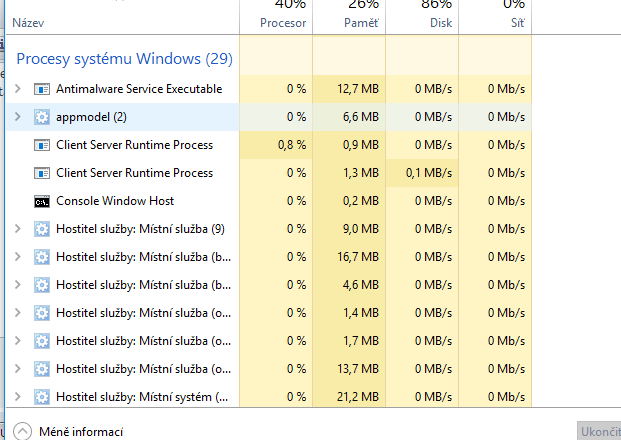
Task: Click the gear icon beside appmodel (2)
Action: pyautogui.click(x=42, y=117)
